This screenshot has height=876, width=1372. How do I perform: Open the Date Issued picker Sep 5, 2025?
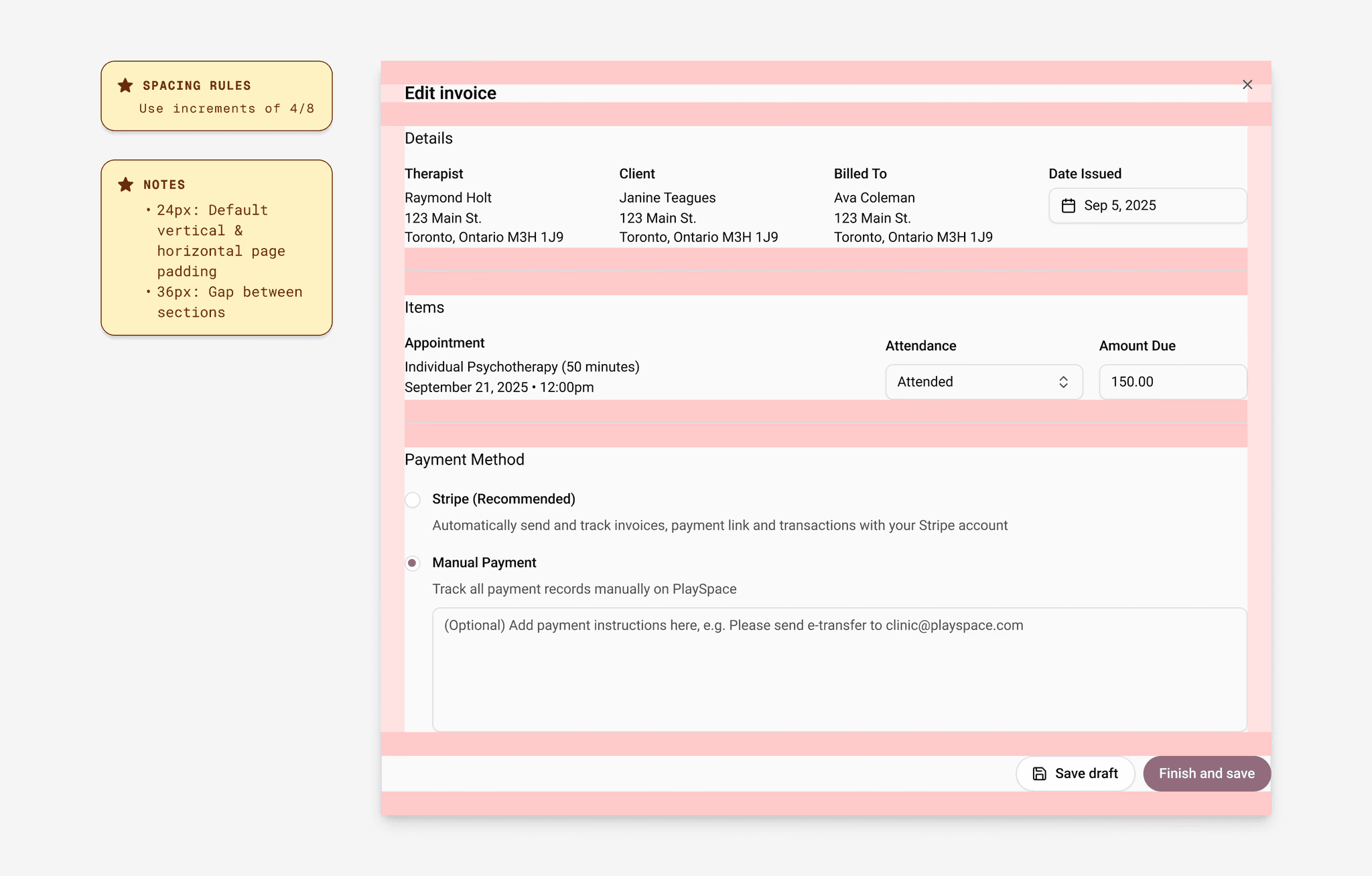(1147, 206)
